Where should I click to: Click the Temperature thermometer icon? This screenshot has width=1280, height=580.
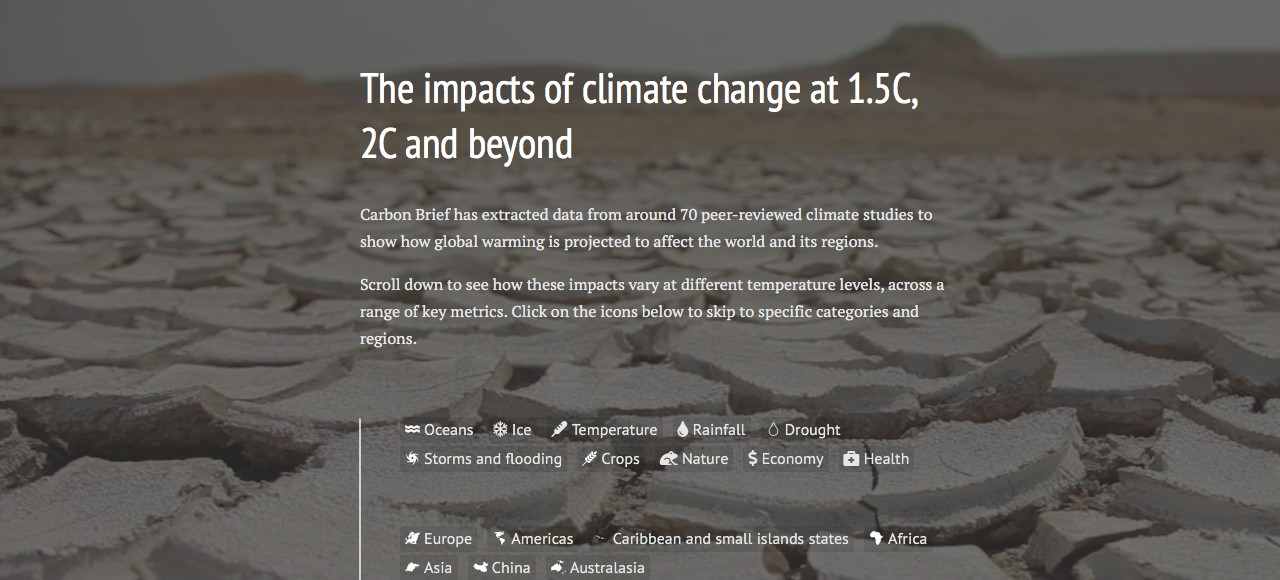560,430
